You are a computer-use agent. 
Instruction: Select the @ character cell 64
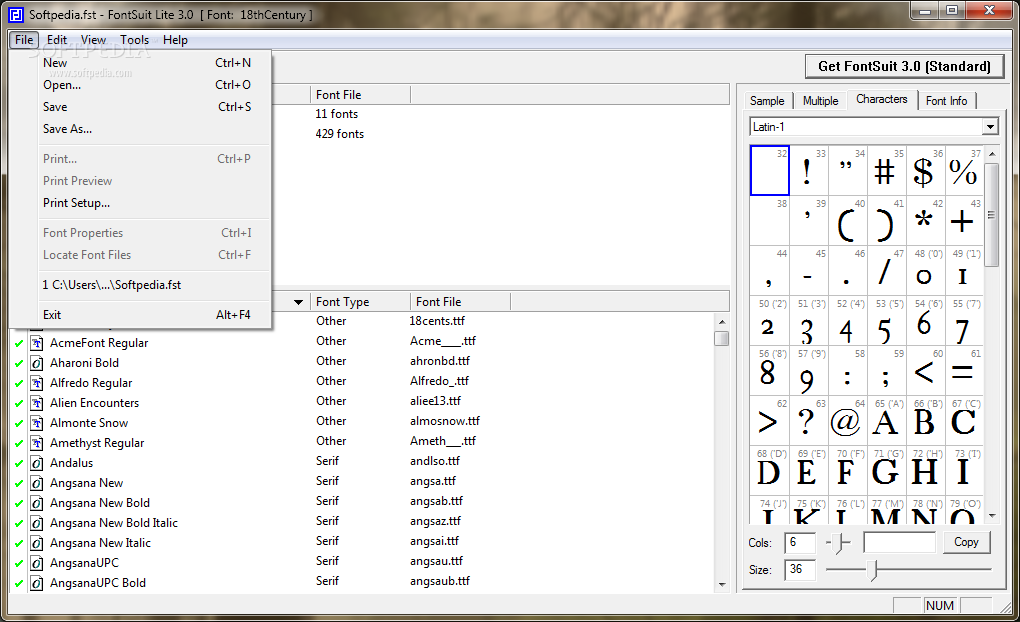click(x=847, y=420)
